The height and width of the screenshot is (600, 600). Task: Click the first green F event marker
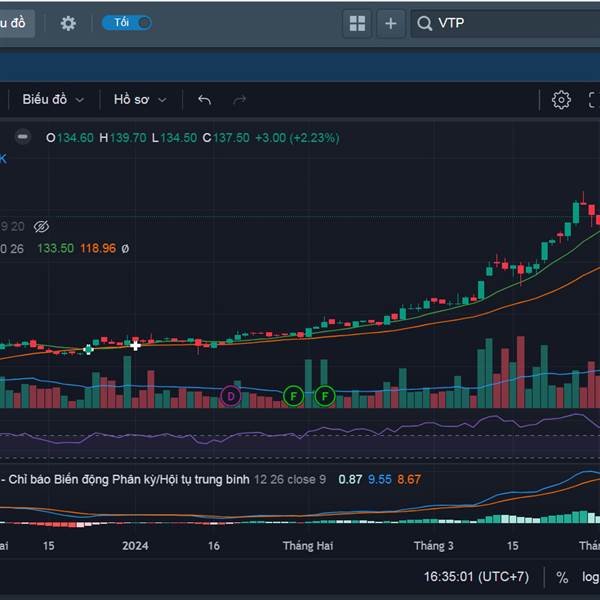click(293, 396)
